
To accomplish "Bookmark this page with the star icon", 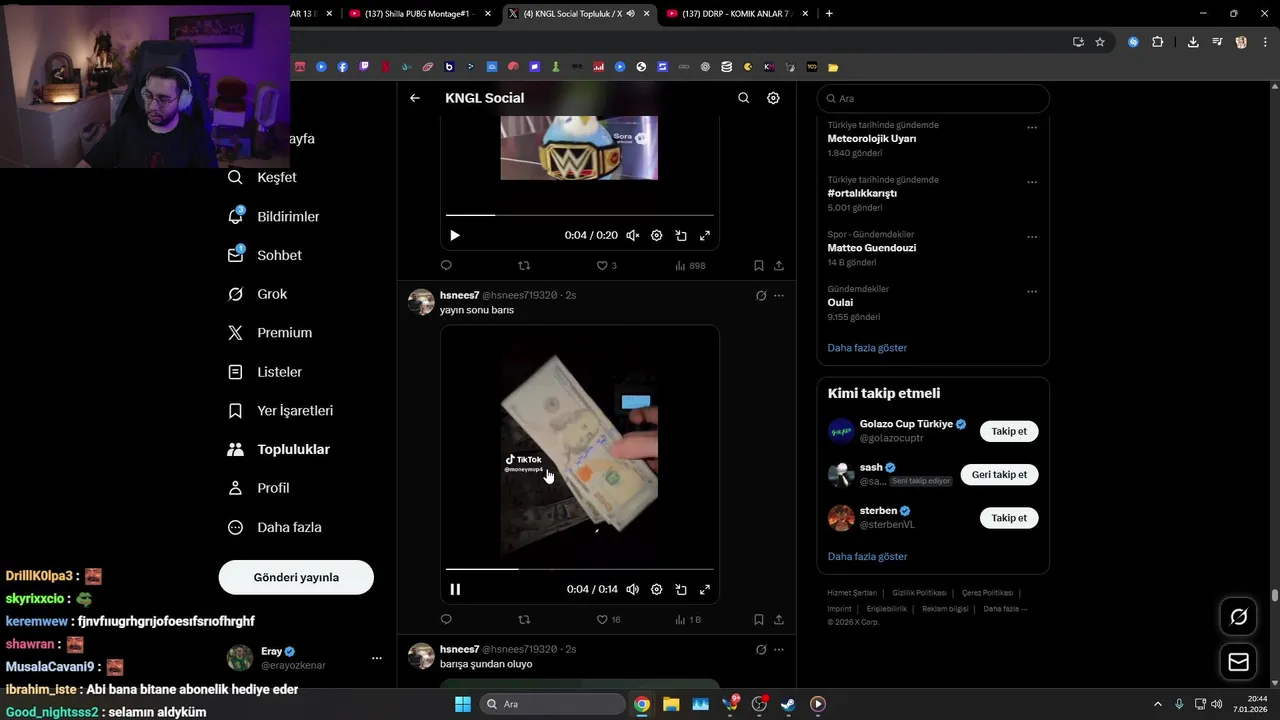I will pyautogui.click(x=1100, y=42).
